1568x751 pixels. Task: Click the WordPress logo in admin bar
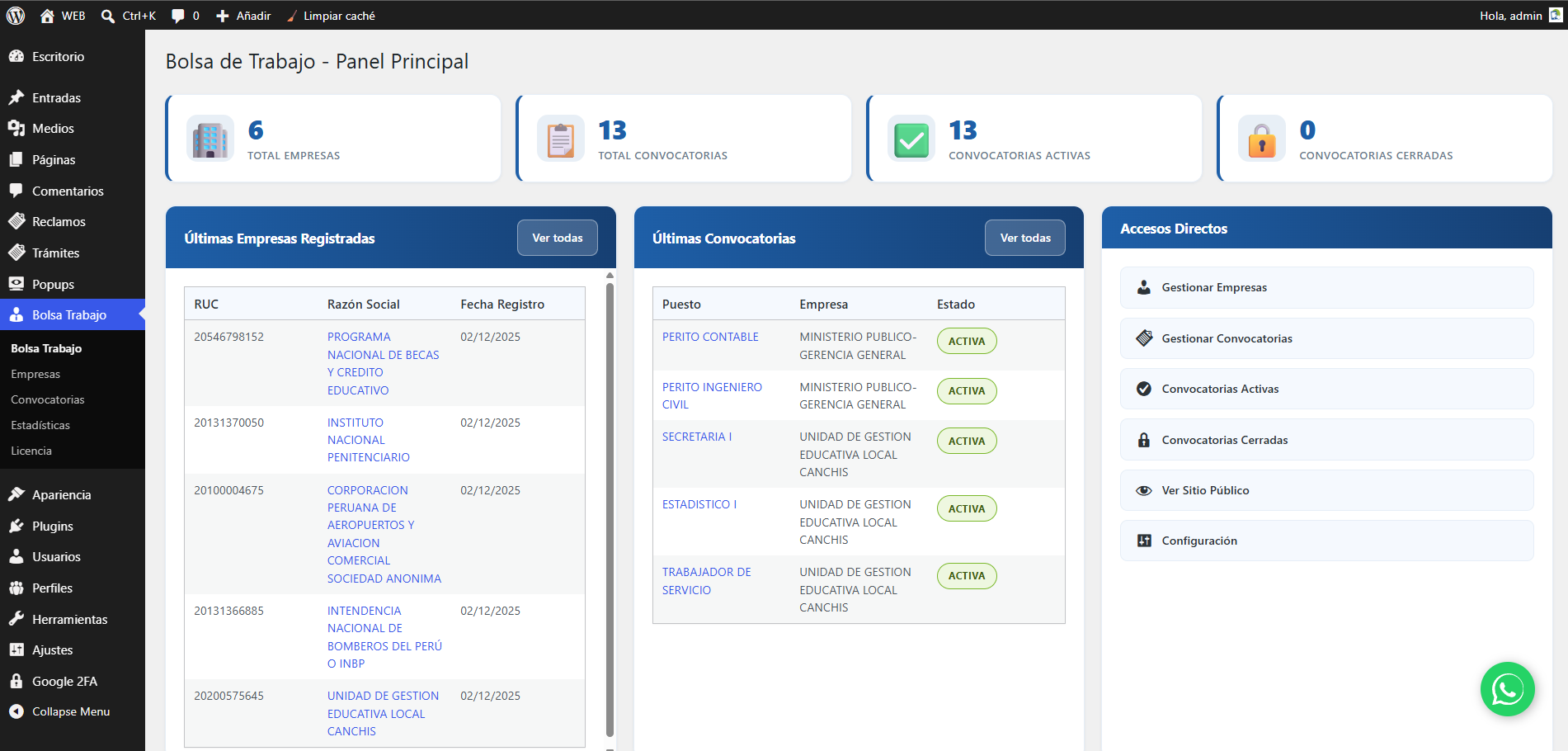(16, 16)
